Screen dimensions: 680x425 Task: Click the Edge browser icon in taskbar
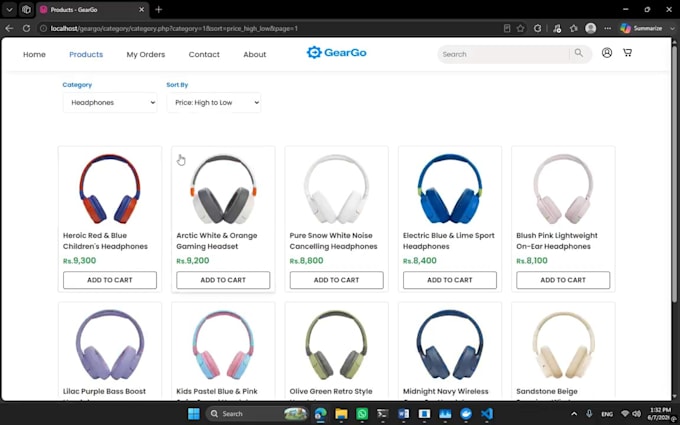pos(320,414)
